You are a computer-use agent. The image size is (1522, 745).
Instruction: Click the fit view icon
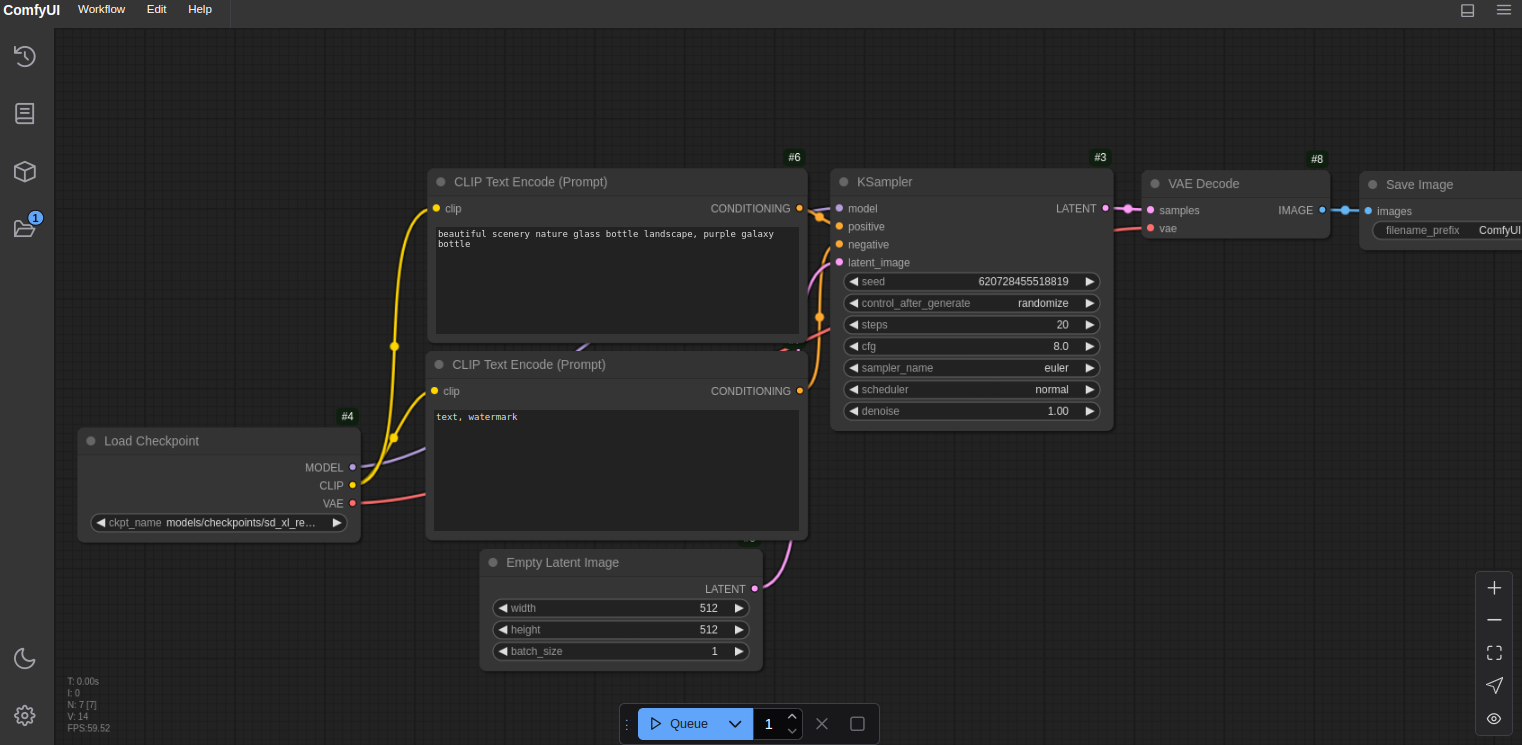pyautogui.click(x=1494, y=653)
